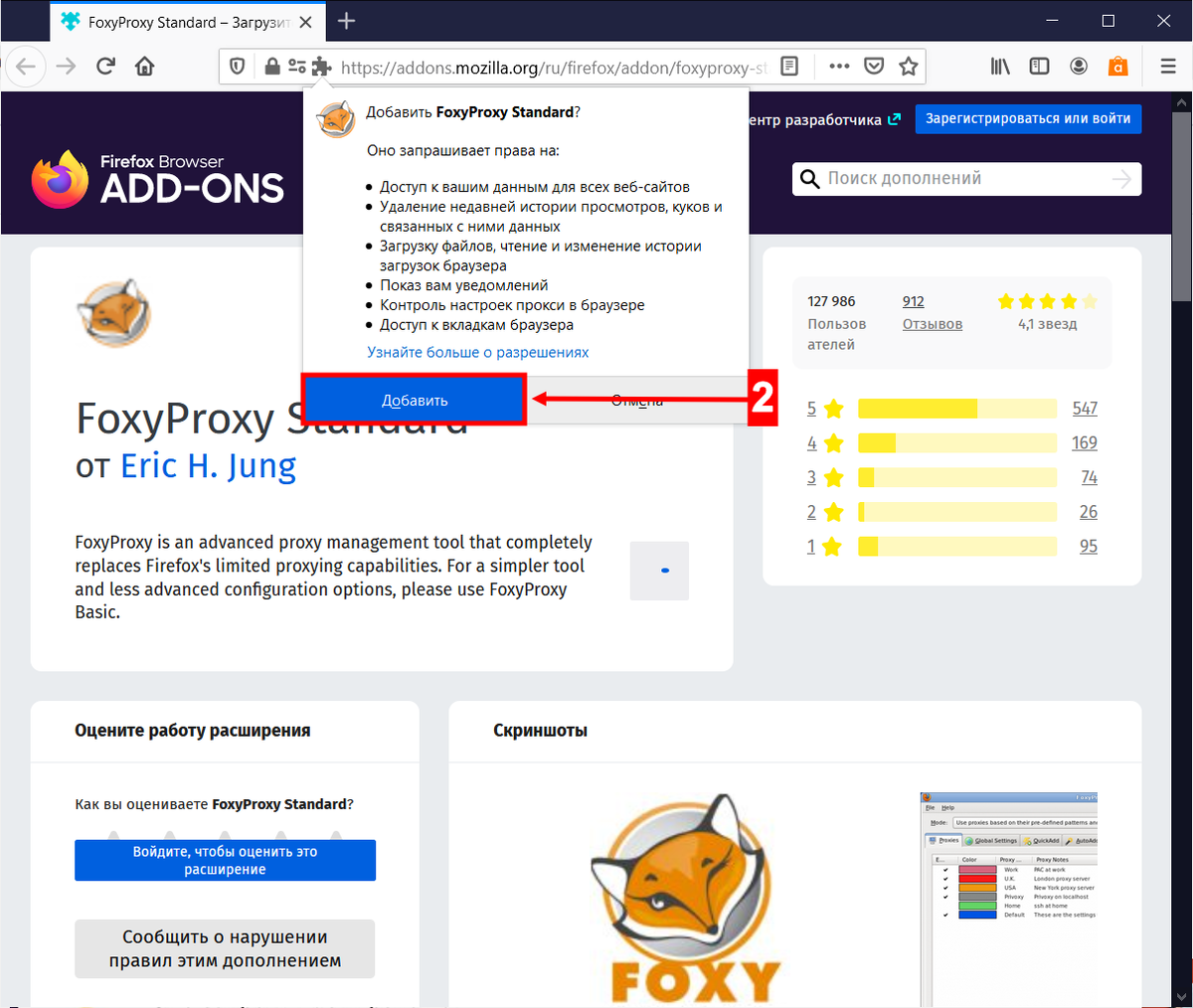This screenshot has height=1008, width=1193.
Task: Click the address bar URL
Action: 554,68
